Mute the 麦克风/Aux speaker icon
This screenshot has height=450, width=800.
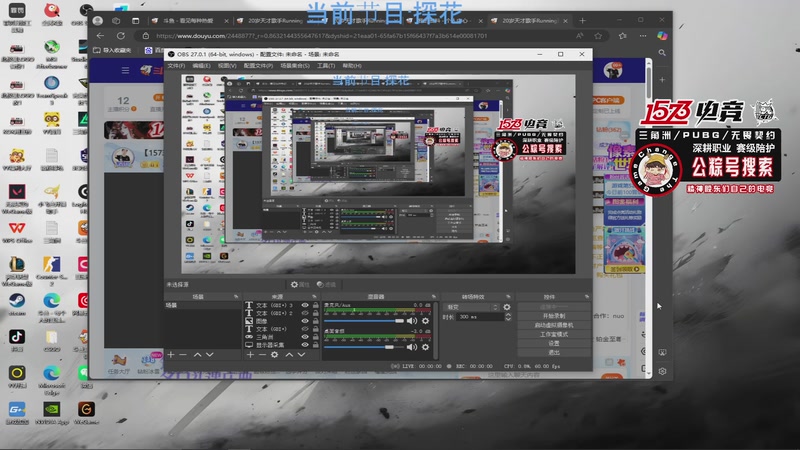pyautogui.click(x=412, y=321)
